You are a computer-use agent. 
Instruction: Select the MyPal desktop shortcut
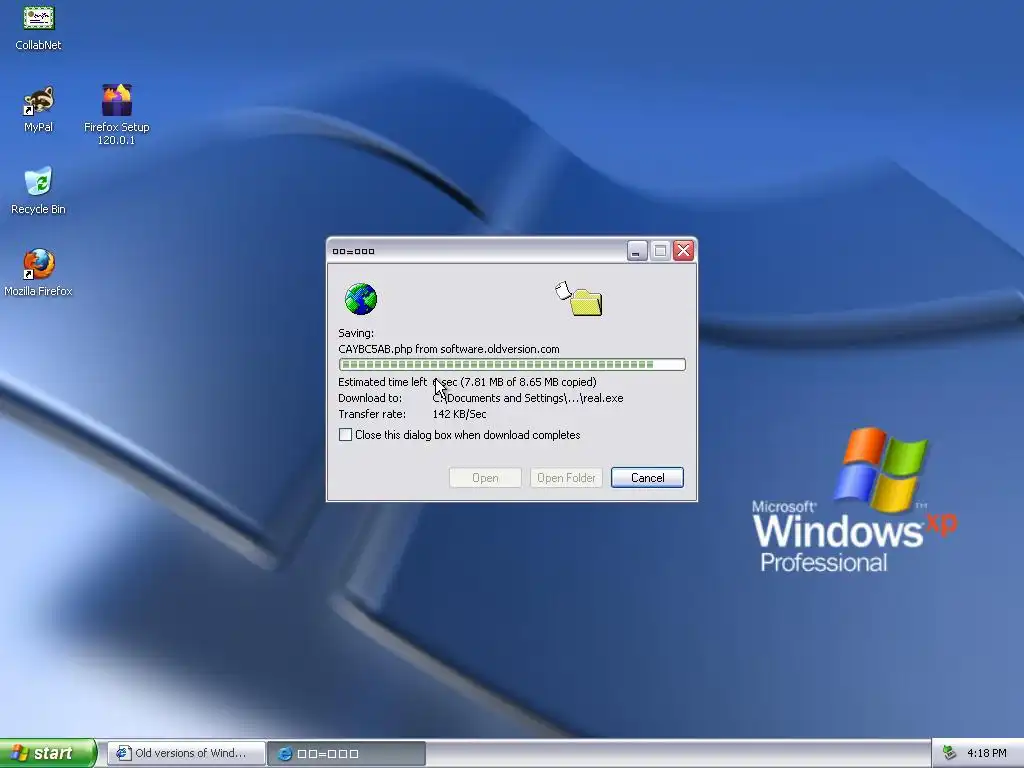(39, 109)
